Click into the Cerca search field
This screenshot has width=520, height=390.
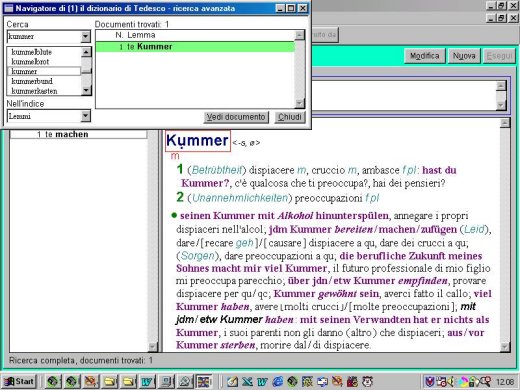(x=44, y=36)
